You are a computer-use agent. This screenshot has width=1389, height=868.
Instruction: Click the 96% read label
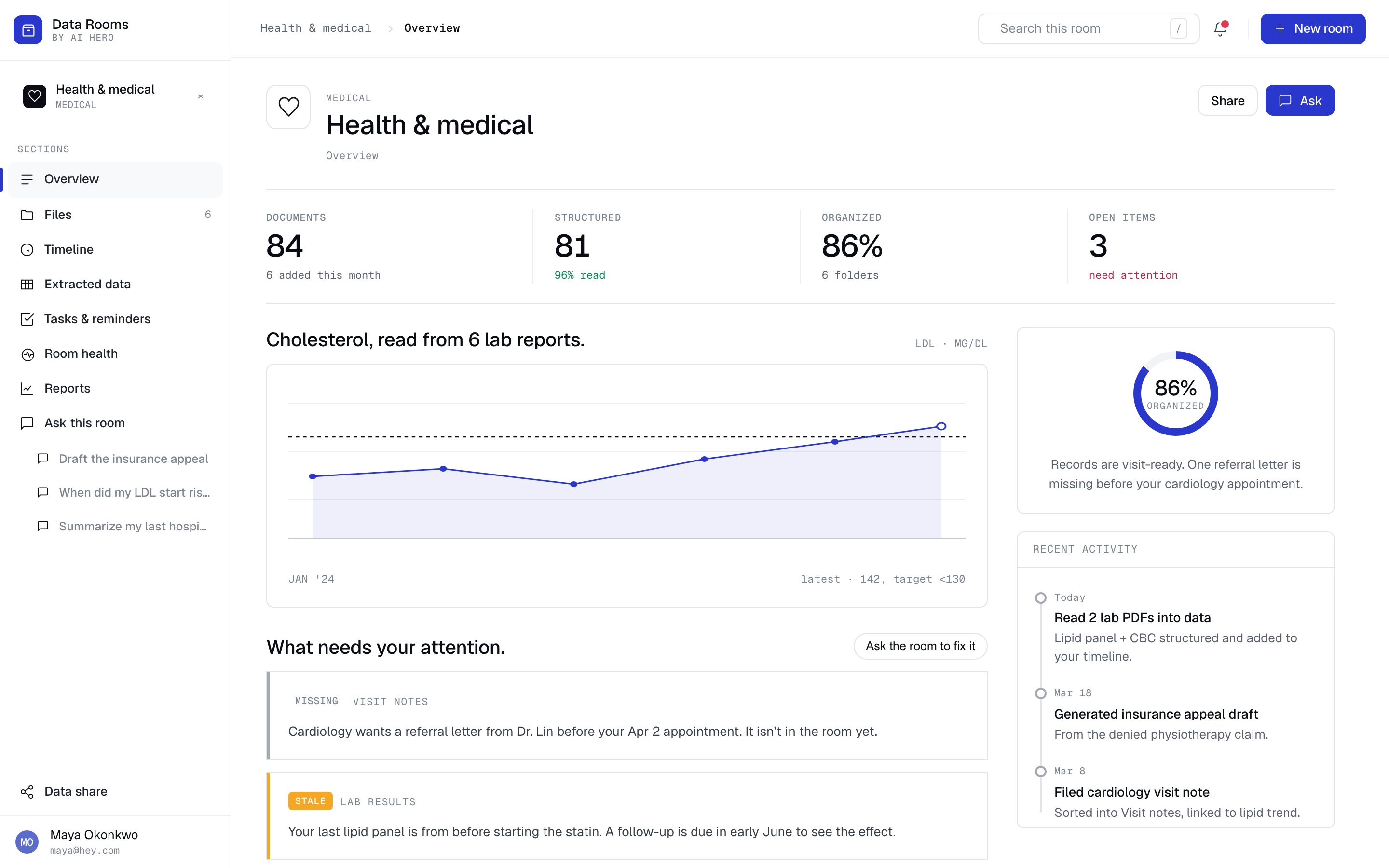pyautogui.click(x=580, y=275)
